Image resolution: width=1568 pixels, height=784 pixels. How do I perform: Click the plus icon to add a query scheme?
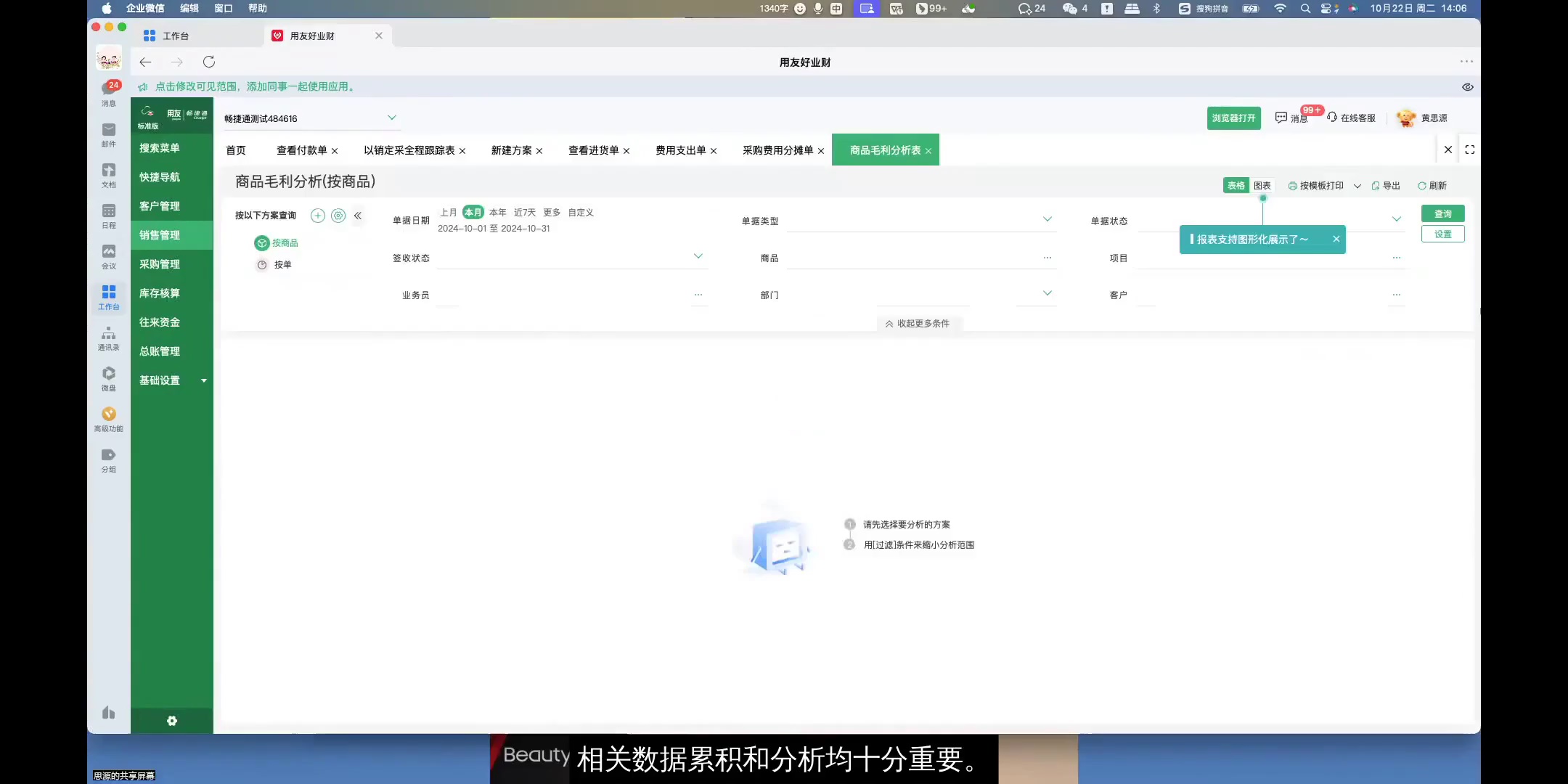click(317, 215)
